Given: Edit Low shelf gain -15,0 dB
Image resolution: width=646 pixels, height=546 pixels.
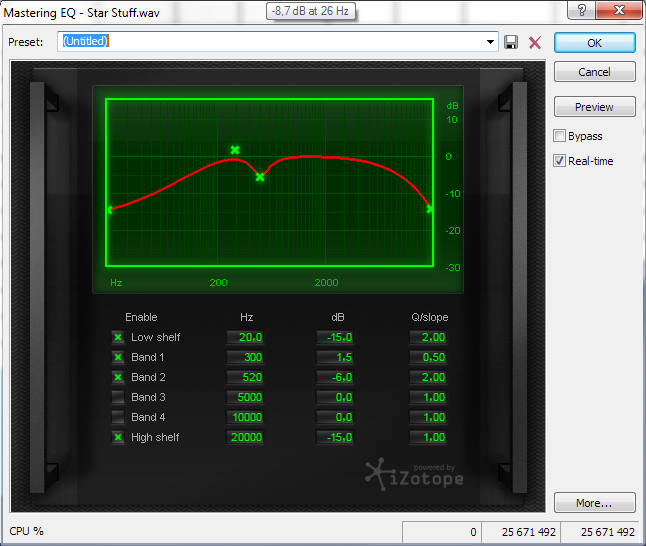Looking at the screenshot, I should (x=335, y=337).
